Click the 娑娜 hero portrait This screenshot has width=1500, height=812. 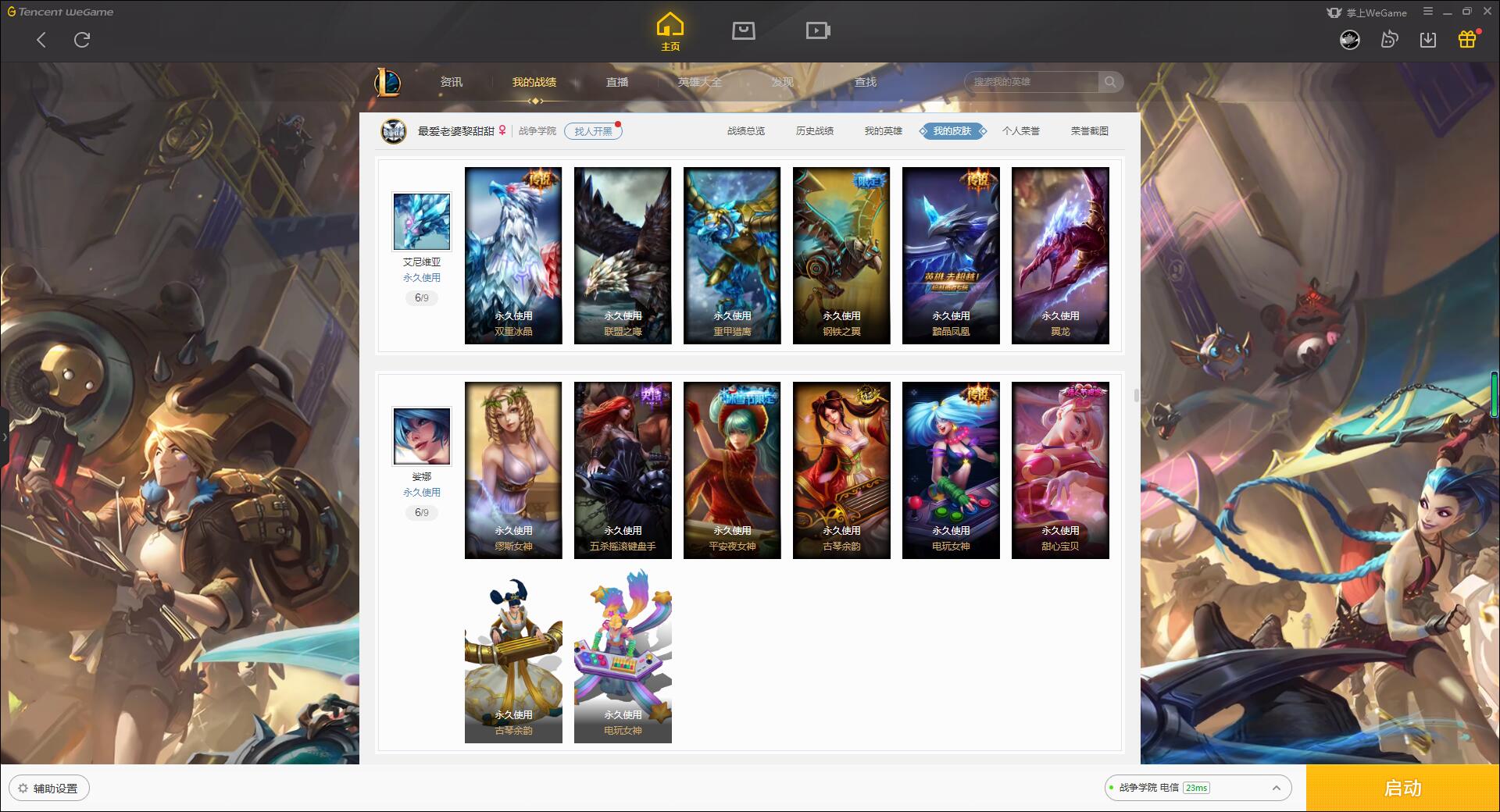click(x=422, y=436)
